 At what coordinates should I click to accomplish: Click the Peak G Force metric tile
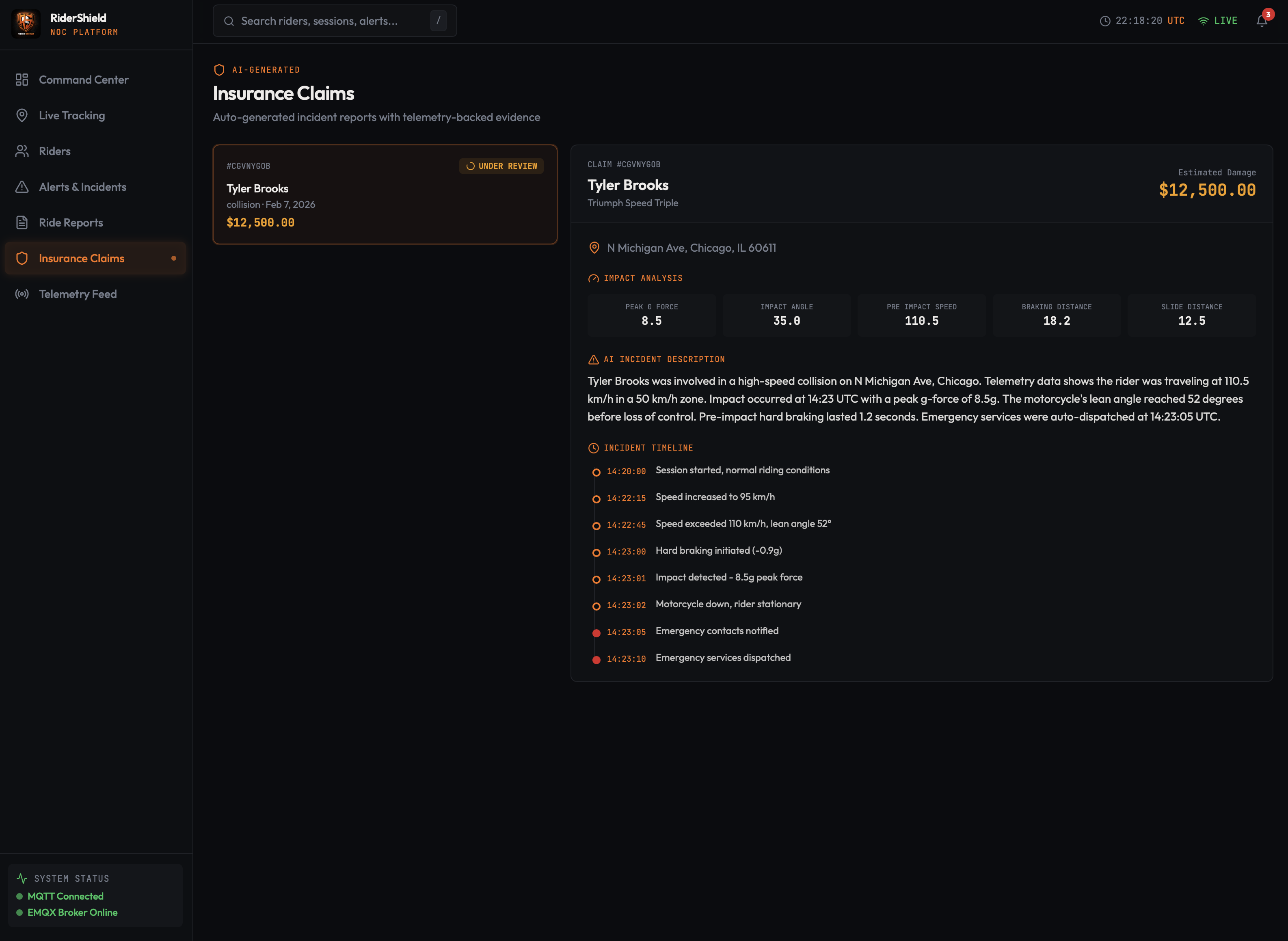(651, 315)
